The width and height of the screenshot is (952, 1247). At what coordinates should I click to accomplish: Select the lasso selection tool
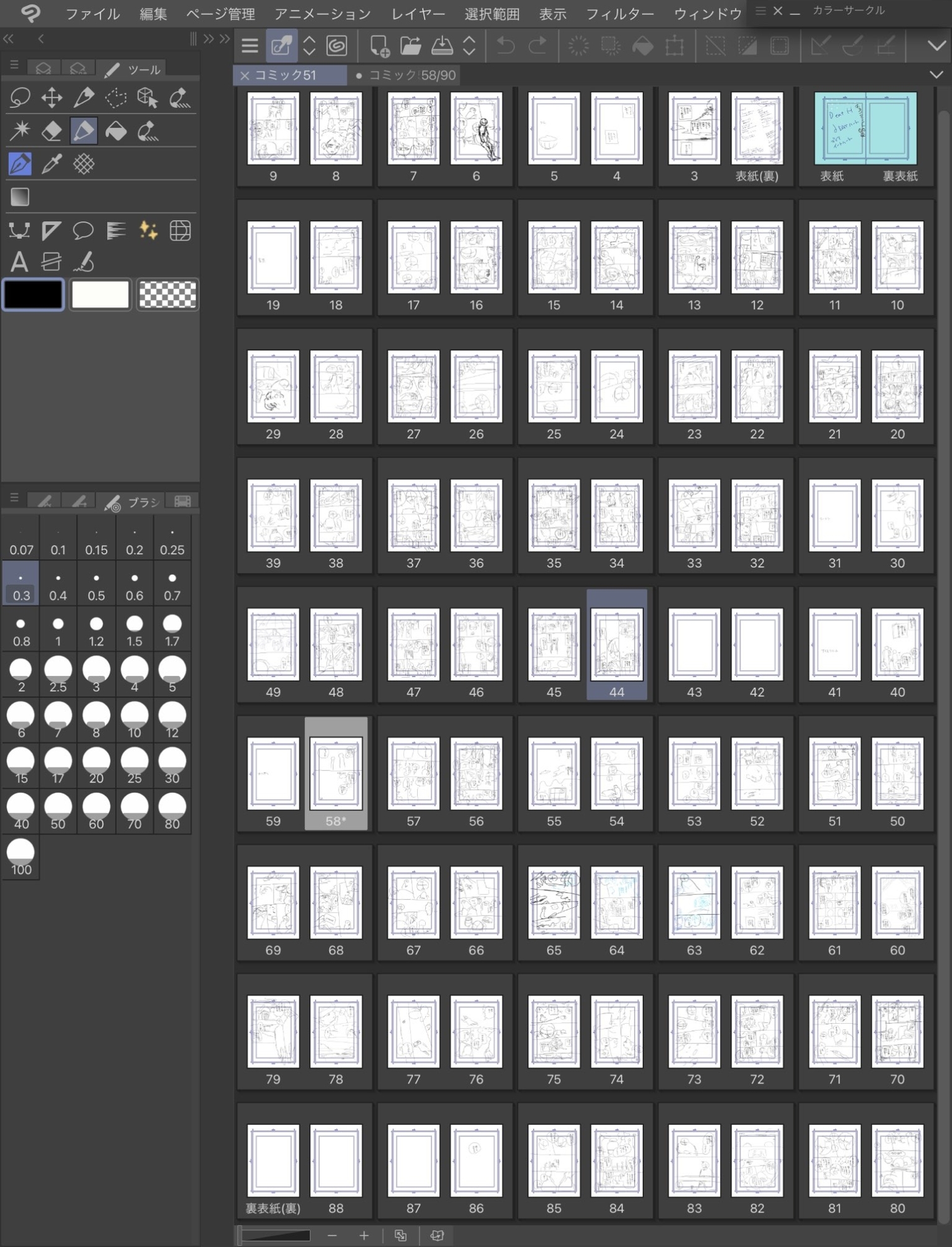pyautogui.click(x=19, y=98)
